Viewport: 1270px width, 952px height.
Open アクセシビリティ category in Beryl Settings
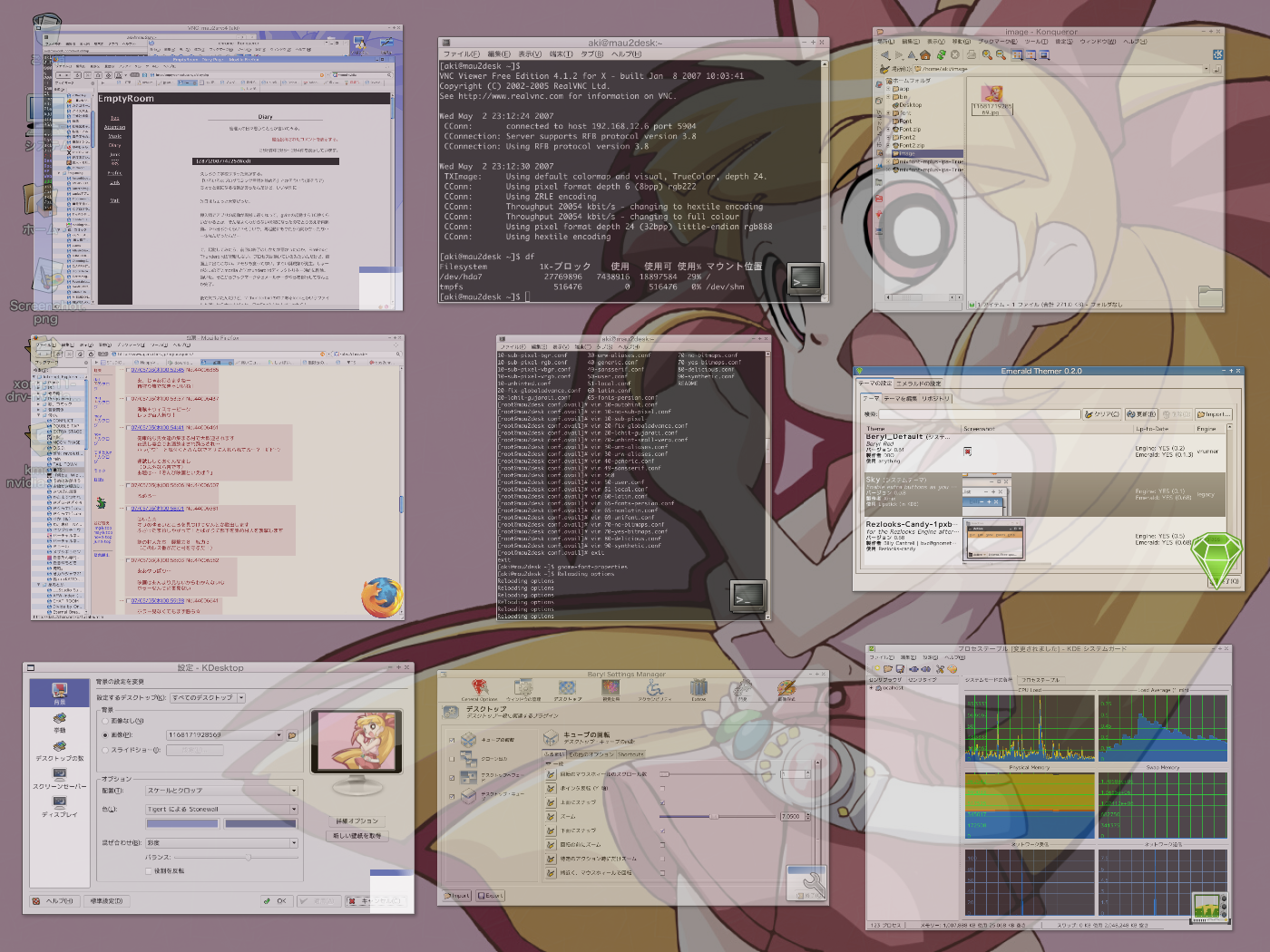click(654, 689)
